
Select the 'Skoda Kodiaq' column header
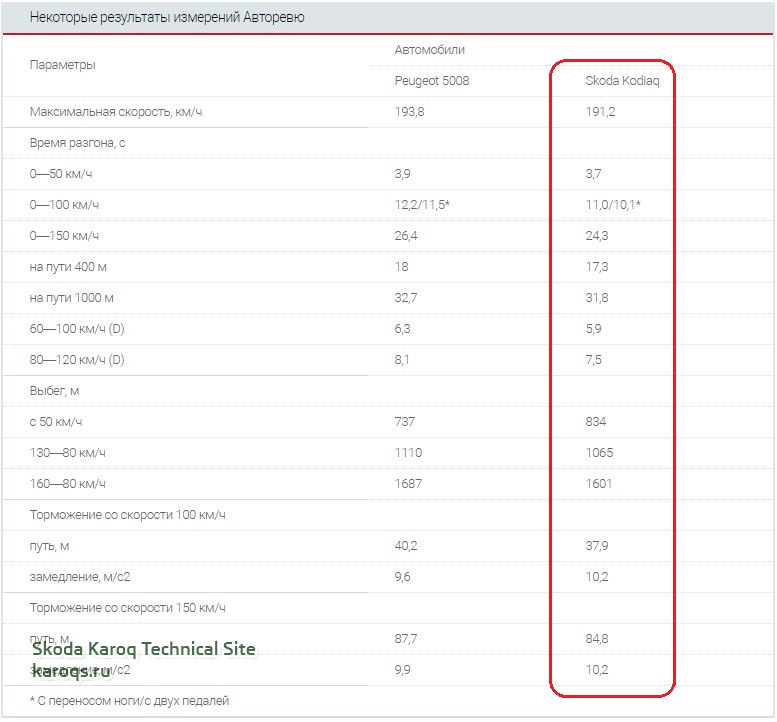[x=622, y=81]
